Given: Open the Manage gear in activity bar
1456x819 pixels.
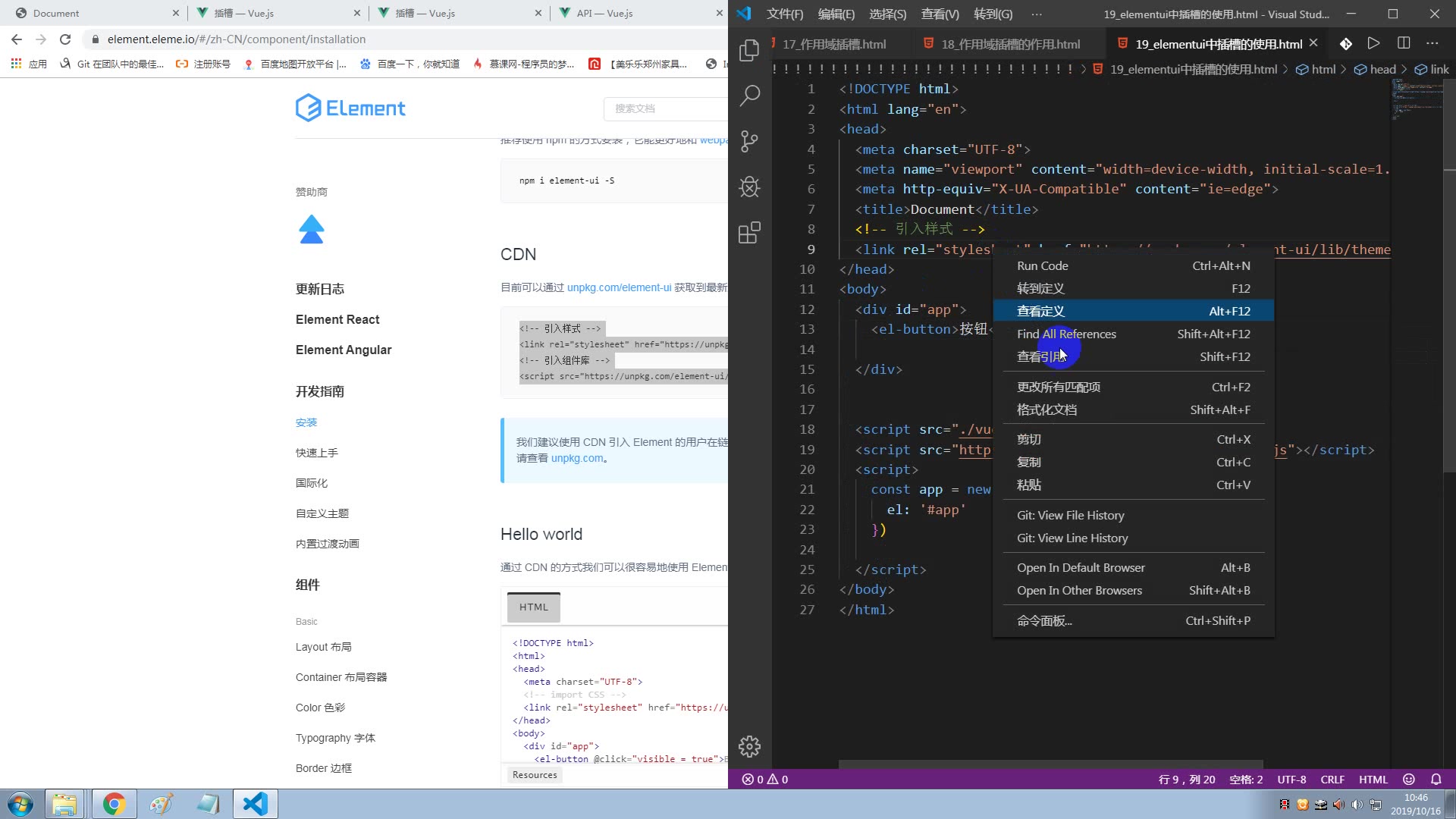Looking at the screenshot, I should tap(749, 747).
